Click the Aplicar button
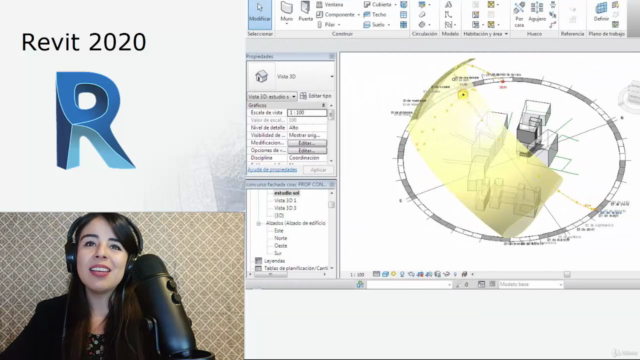 pyautogui.click(x=318, y=170)
